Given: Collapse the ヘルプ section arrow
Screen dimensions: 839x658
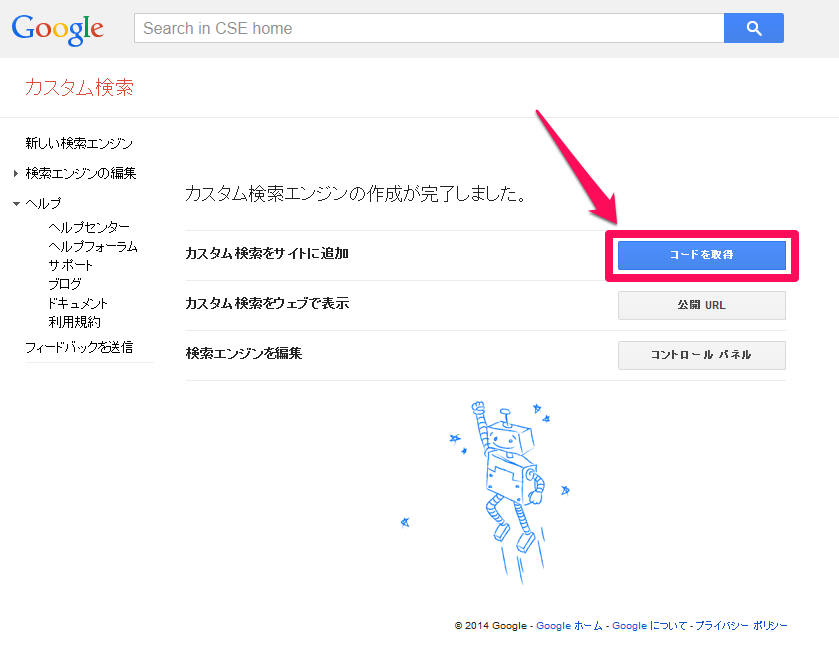Looking at the screenshot, I should click(x=16, y=204).
